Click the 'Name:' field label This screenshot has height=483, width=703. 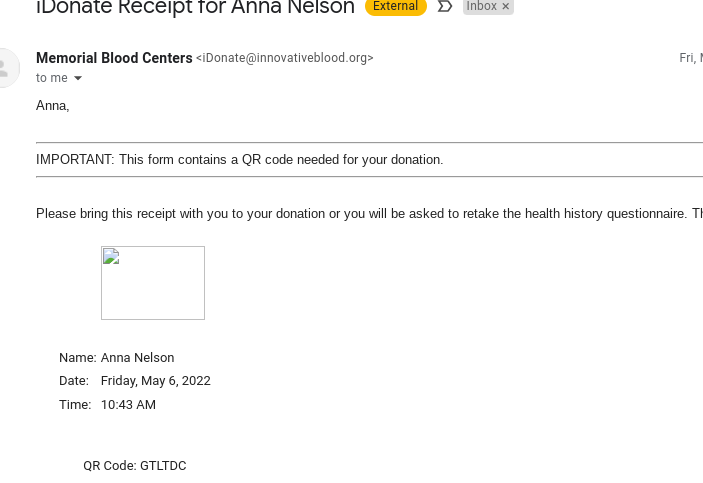[x=77, y=357]
